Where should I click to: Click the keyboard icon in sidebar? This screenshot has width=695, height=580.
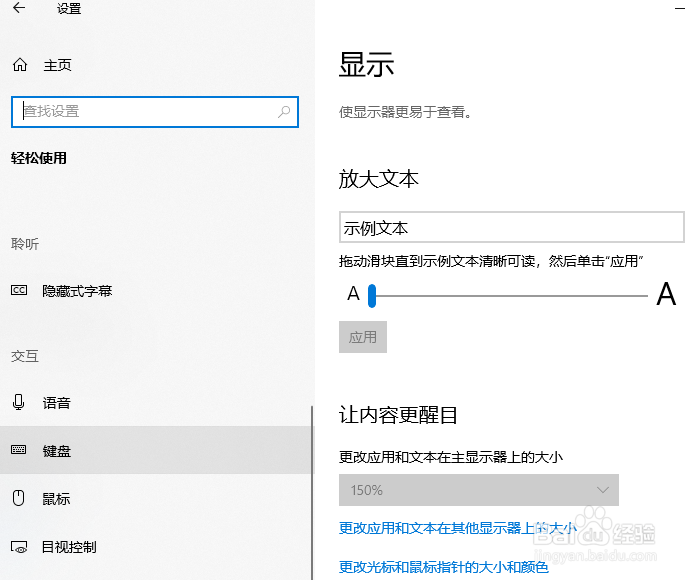(x=19, y=450)
